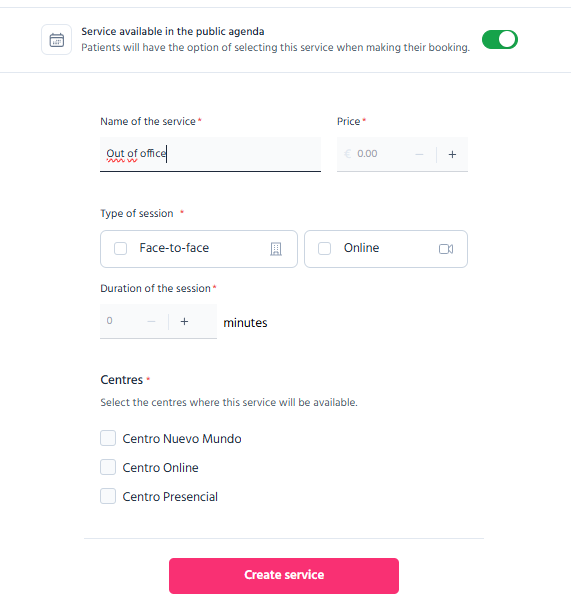
Task: Check the Face-to-face session checkbox
Action: [x=120, y=248]
